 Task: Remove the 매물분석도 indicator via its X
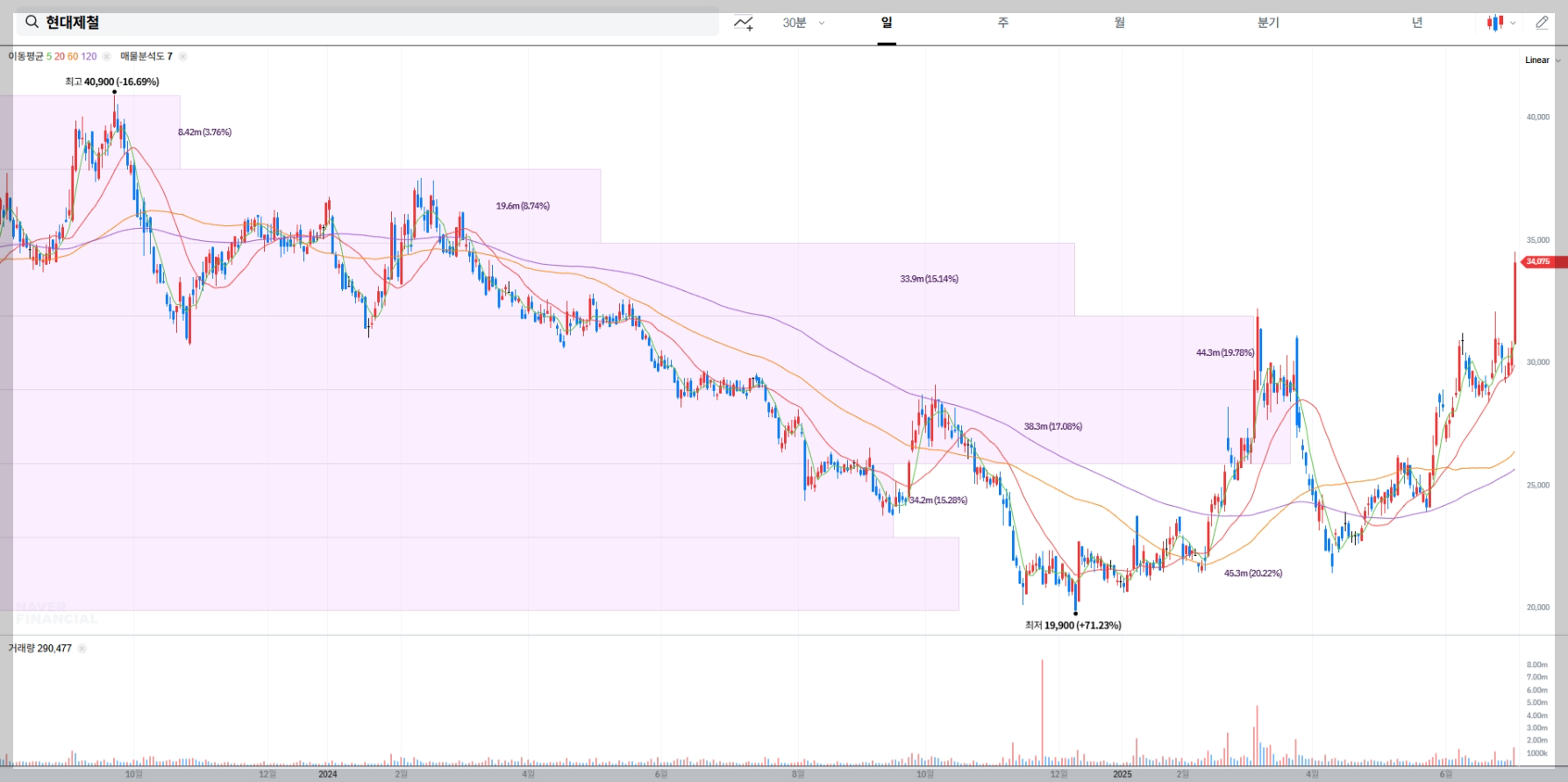point(182,56)
